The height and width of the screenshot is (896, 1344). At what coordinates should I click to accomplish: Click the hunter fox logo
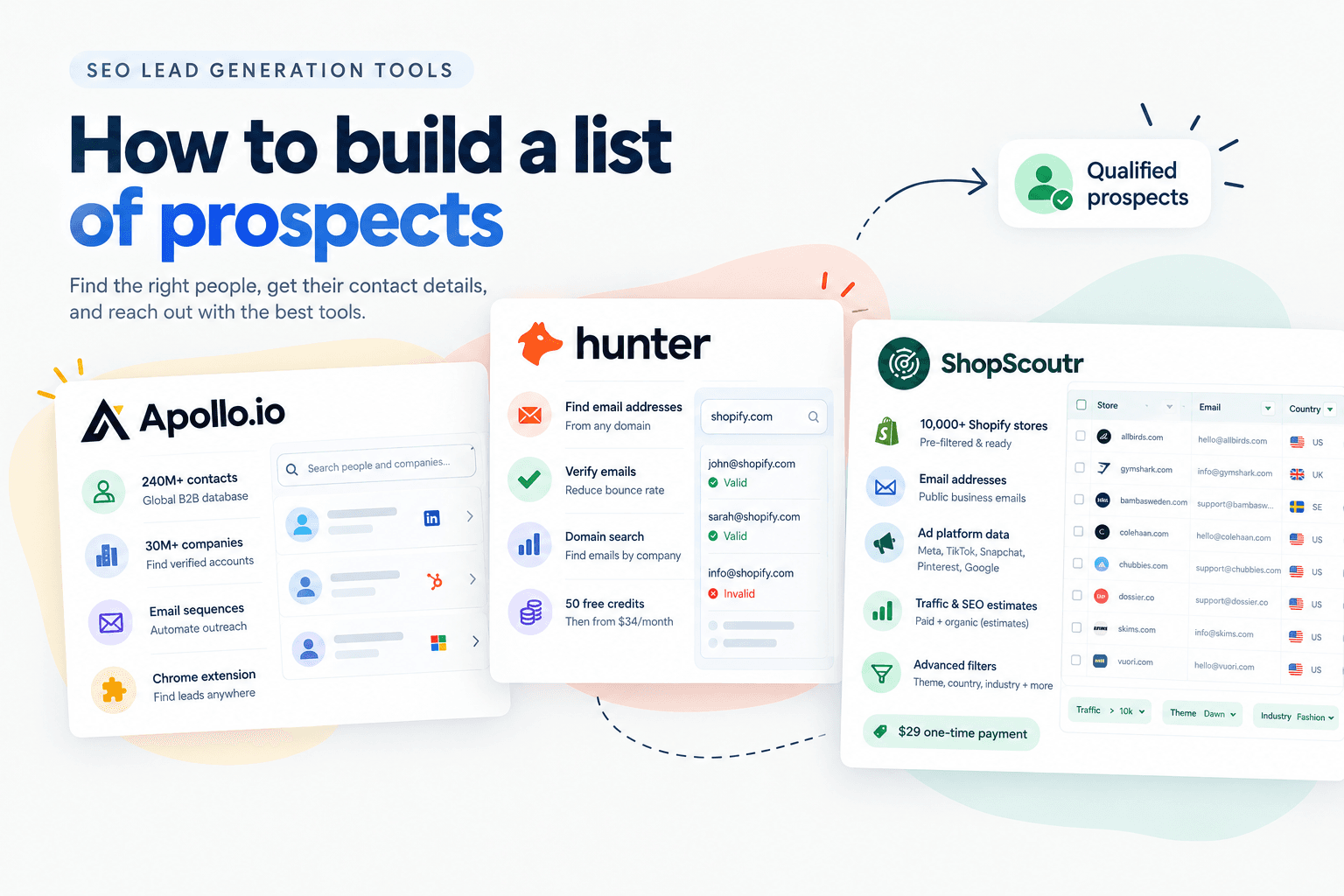click(x=540, y=343)
